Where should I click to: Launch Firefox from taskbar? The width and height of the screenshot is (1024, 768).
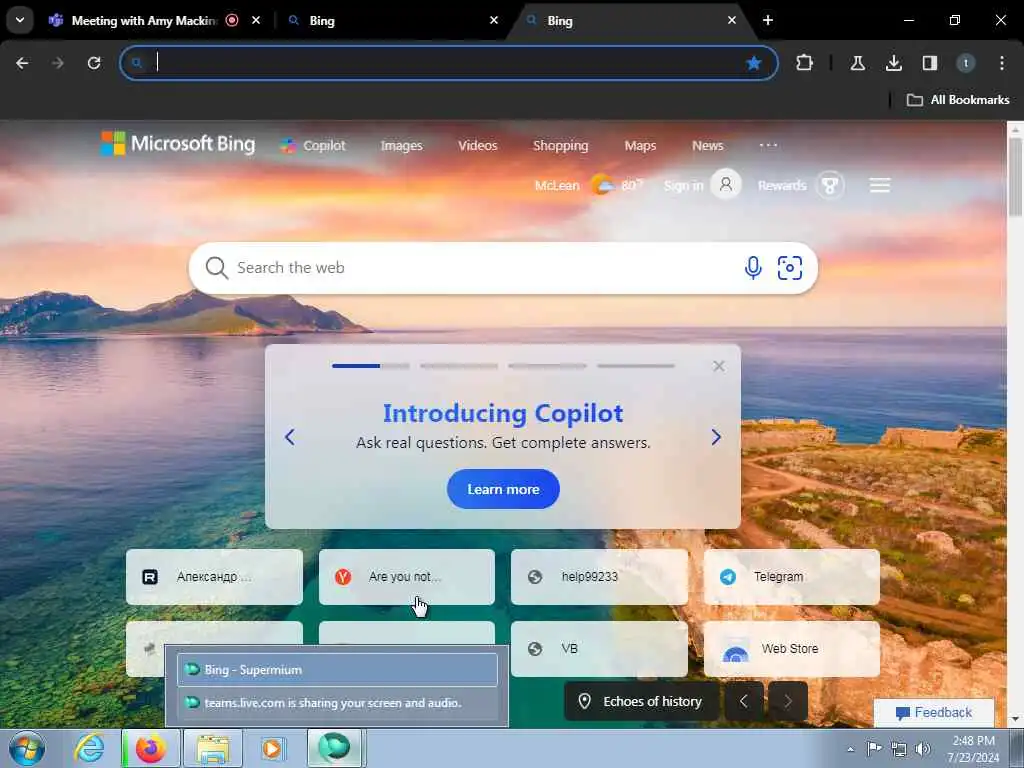[151, 748]
